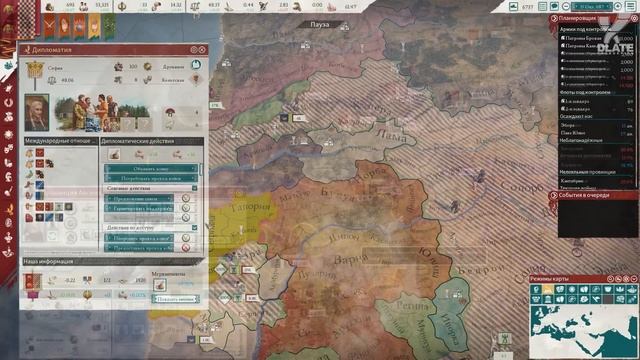Click acceptance indicator beside Предложение союза
640x360 pixels.
[186, 198]
